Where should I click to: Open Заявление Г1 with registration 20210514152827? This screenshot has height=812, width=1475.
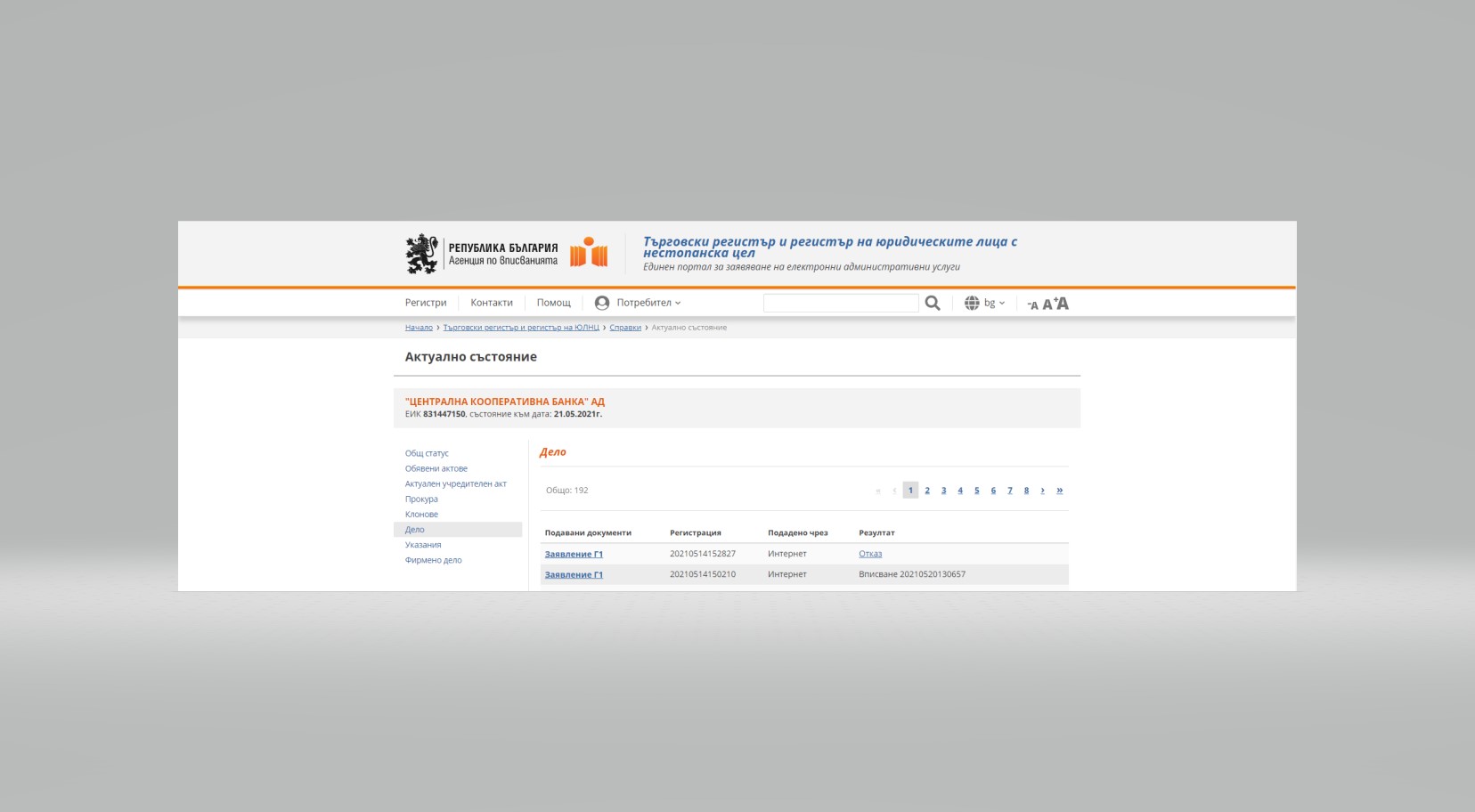coord(574,554)
